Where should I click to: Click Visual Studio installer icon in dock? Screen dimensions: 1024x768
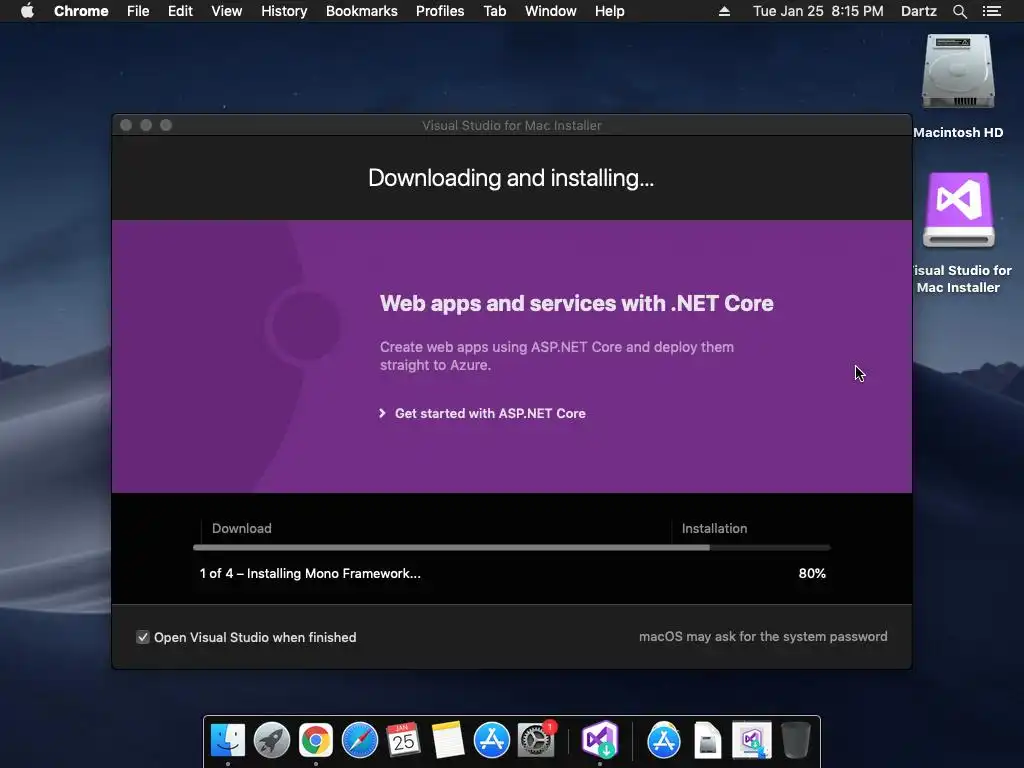(600, 740)
